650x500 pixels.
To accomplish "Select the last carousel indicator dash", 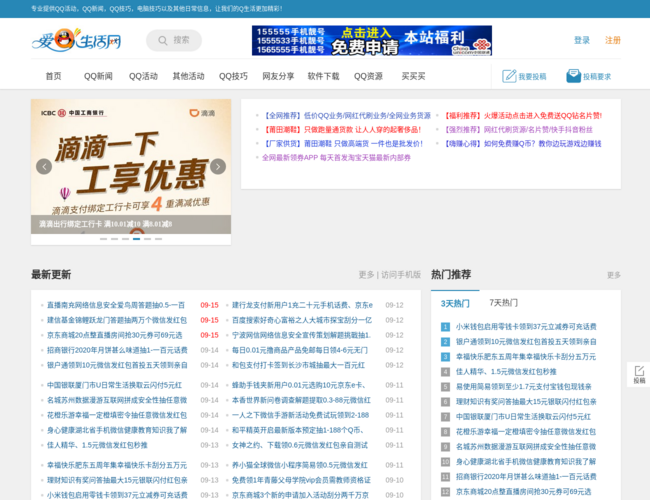I will click(x=158, y=239).
